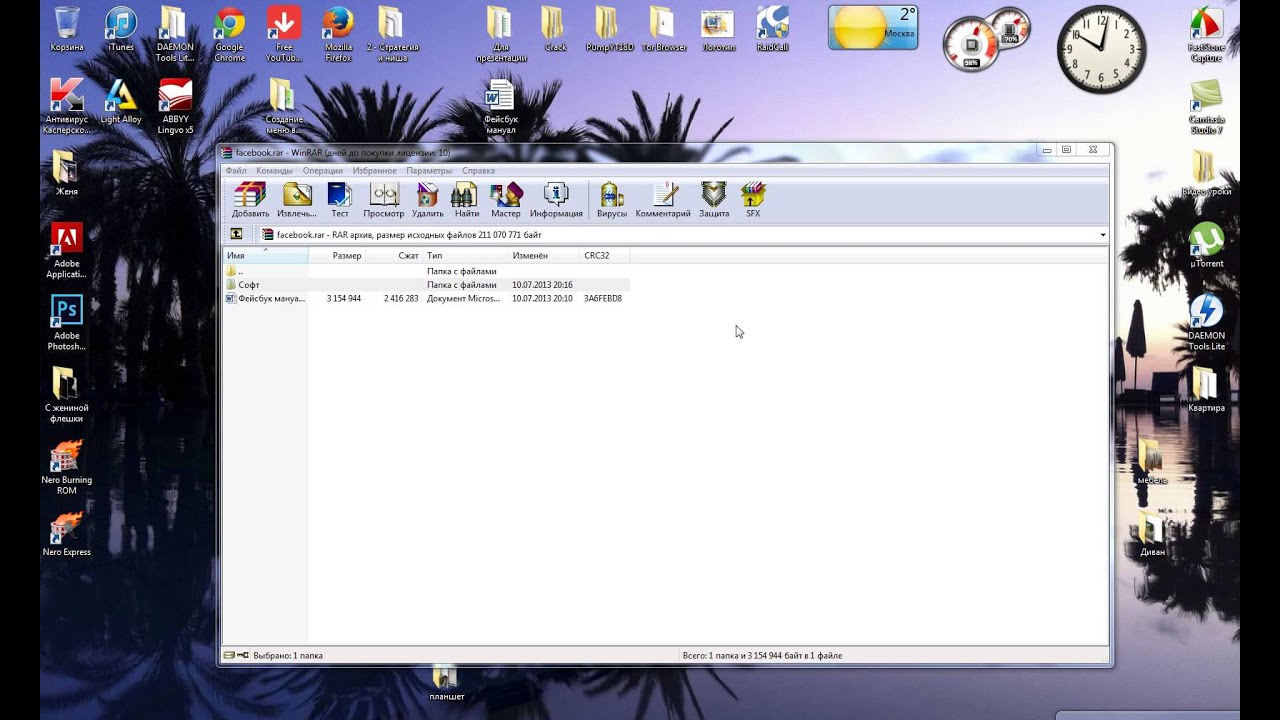Select the iTunes desktop icon

coord(121,30)
